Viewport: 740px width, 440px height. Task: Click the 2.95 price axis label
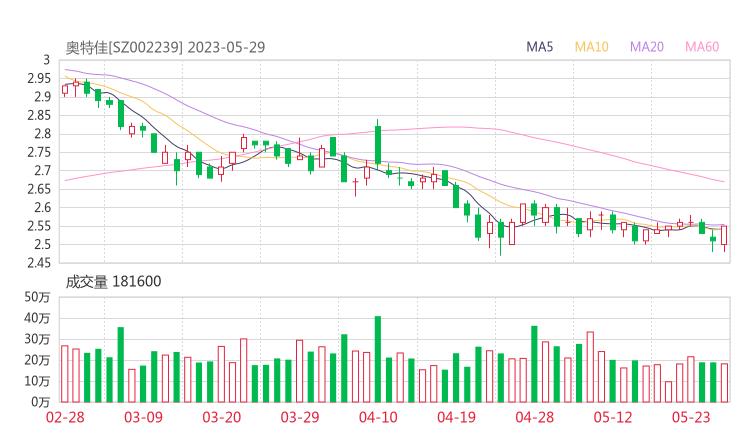click(39, 78)
